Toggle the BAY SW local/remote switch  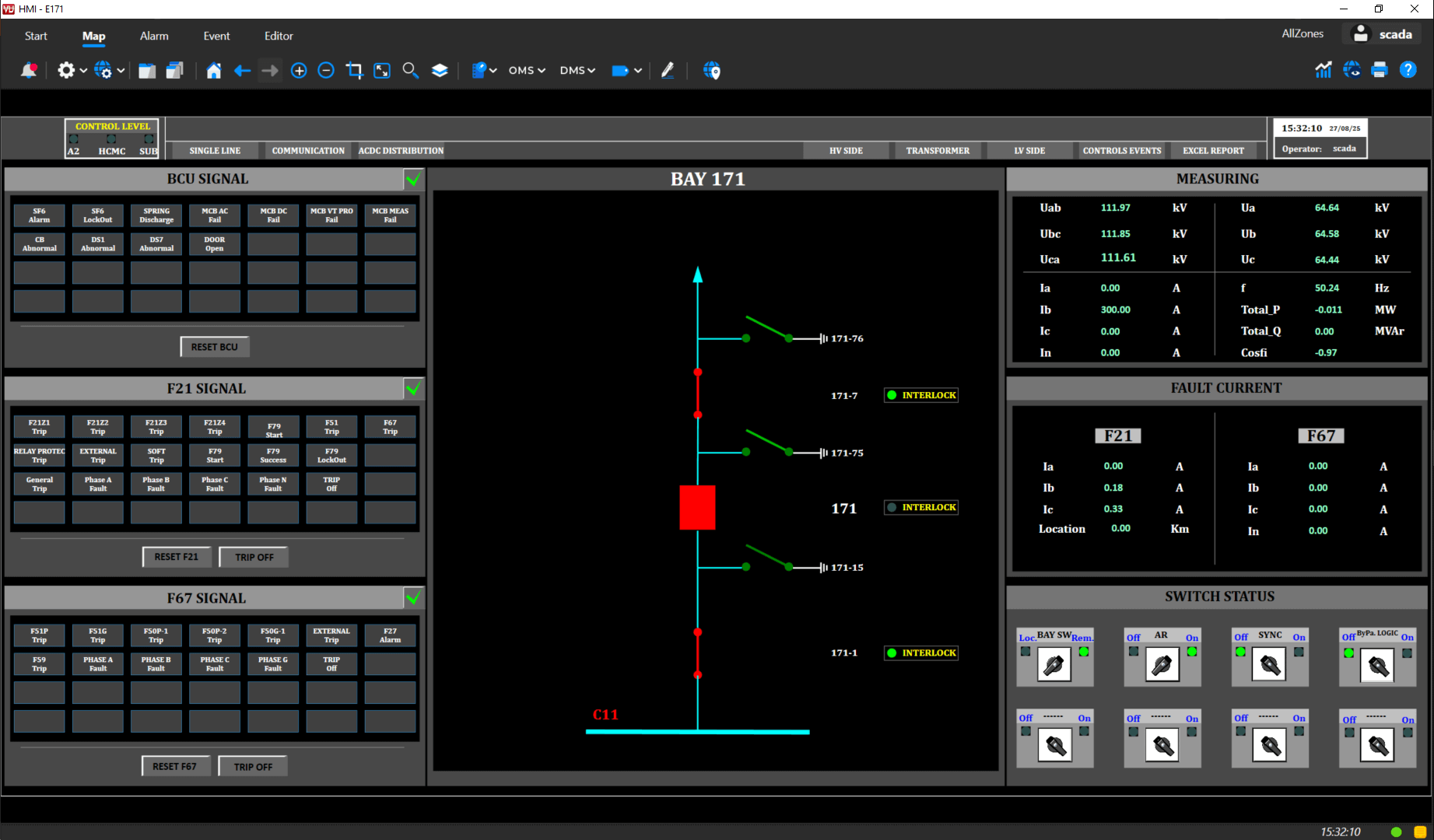1054,665
